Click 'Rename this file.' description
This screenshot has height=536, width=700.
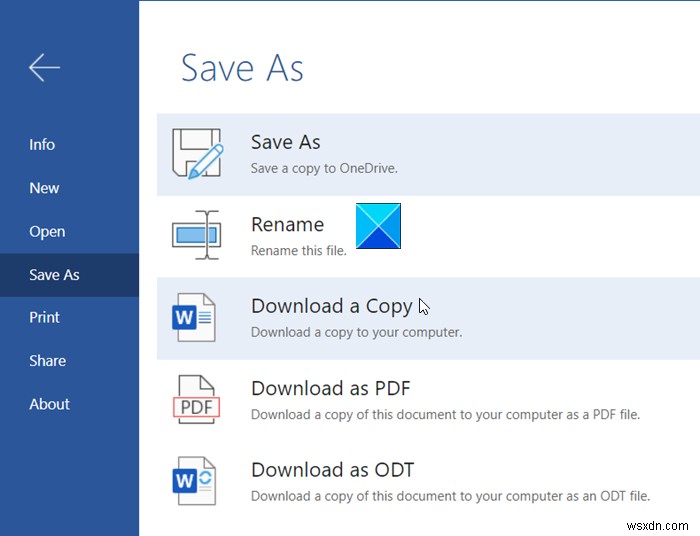[x=299, y=250]
